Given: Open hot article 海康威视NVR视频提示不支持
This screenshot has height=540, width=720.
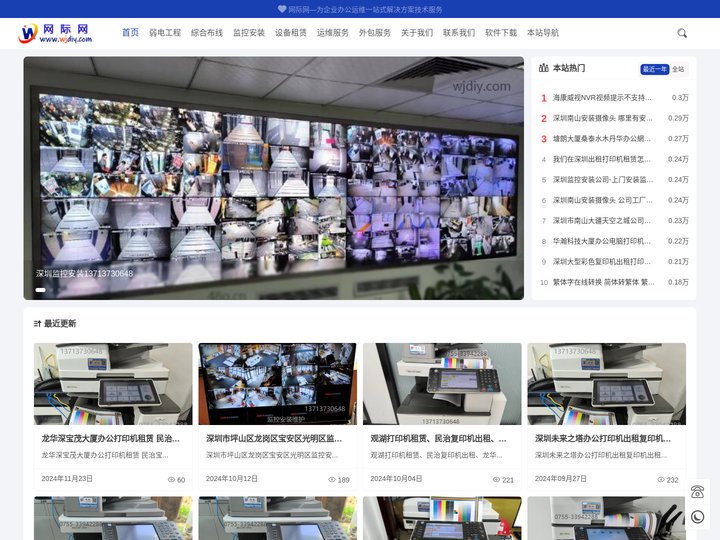Looking at the screenshot, I should [602, 98].
